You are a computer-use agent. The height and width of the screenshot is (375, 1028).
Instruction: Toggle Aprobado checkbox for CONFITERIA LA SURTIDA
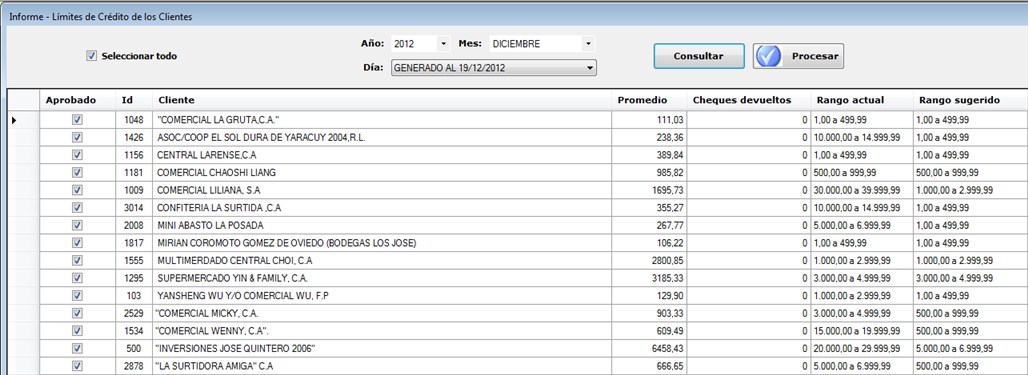click(x=77, y=208)
